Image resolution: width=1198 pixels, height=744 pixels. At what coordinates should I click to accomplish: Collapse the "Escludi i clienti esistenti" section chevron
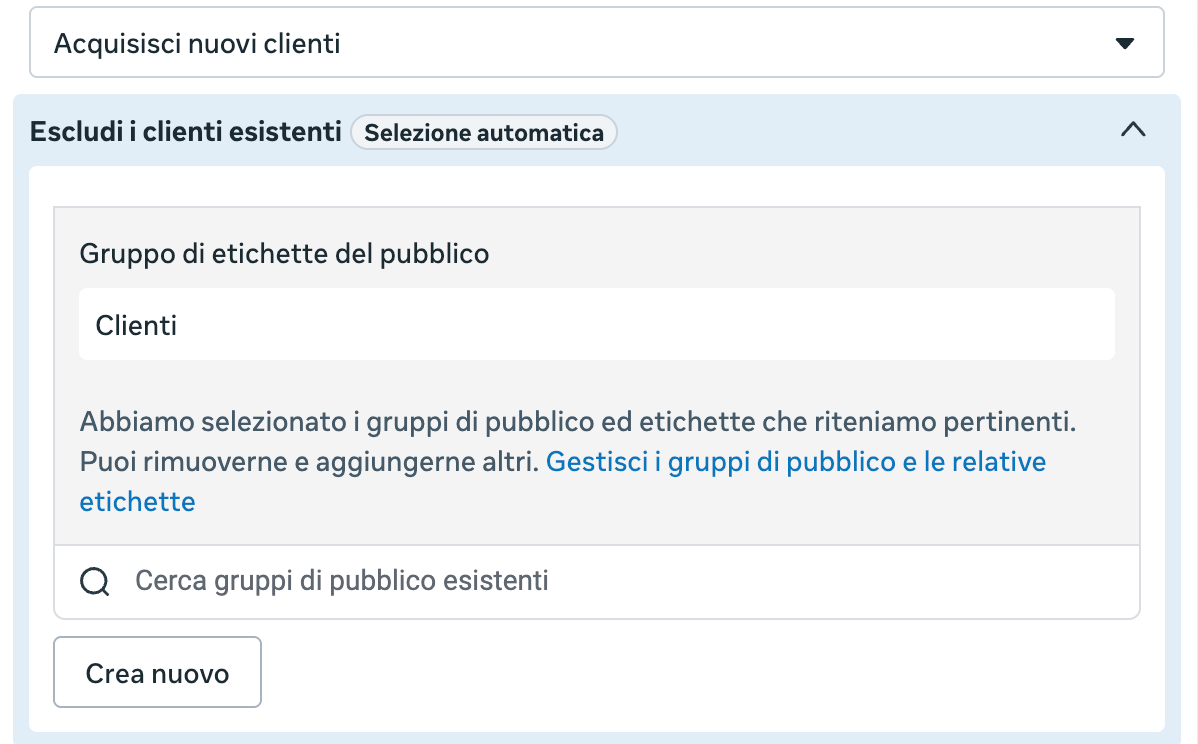(1133, 130)
